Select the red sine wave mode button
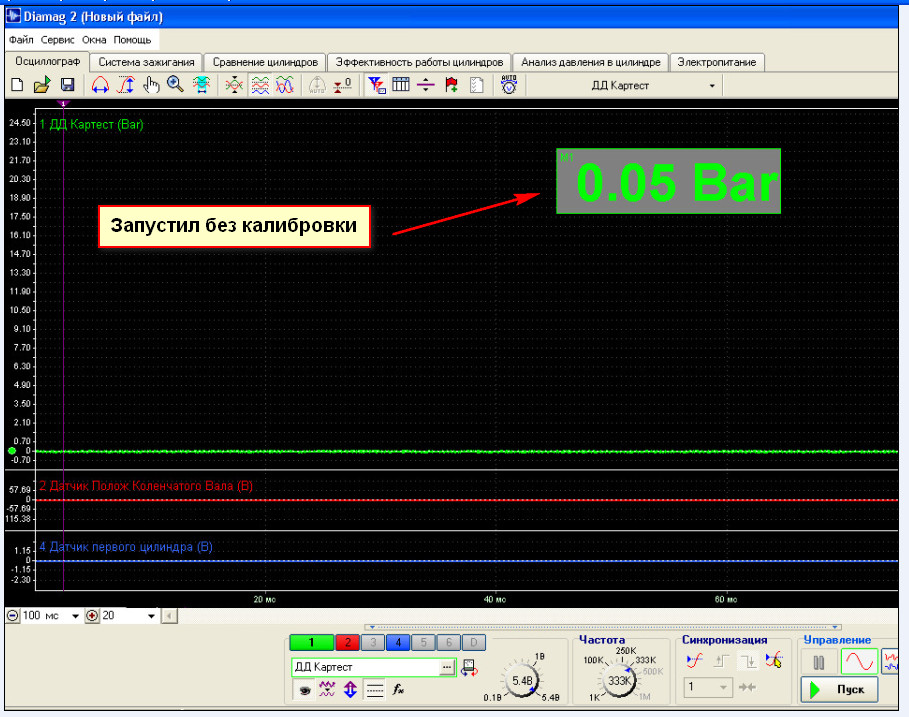This screenshot has width=909, height=717. pyautogui.click(x=859, y=662)
